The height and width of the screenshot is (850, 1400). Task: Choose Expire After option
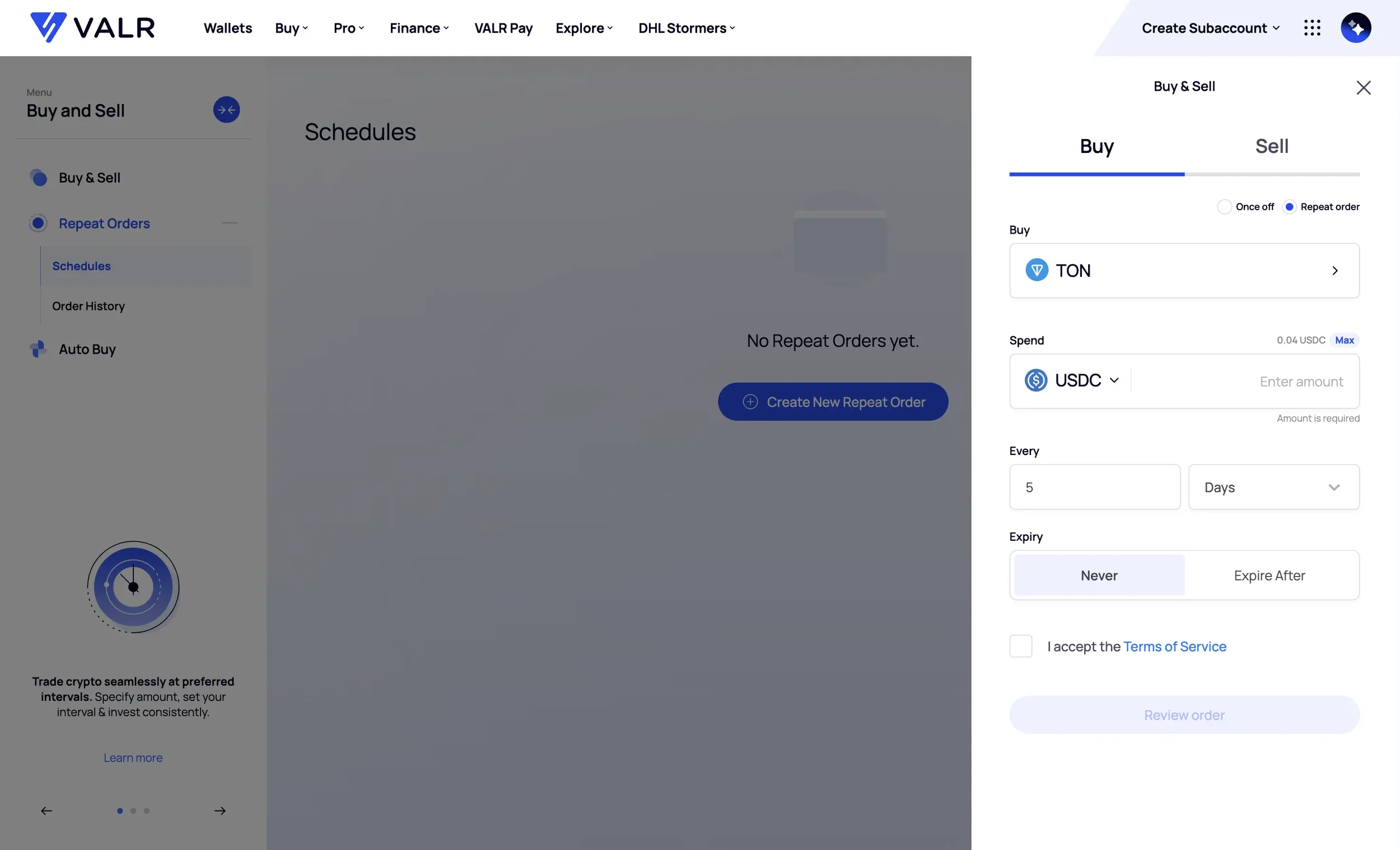[x=1270, y=575]
